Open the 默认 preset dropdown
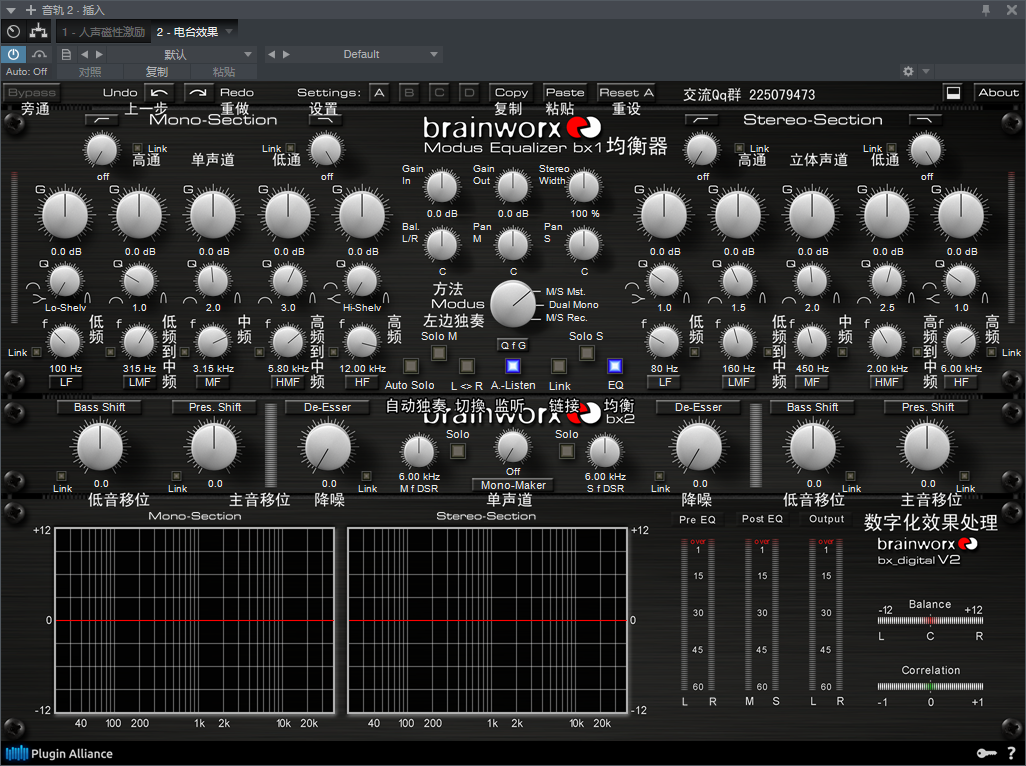Screen dimensions: 1026x766 point(248,54)
